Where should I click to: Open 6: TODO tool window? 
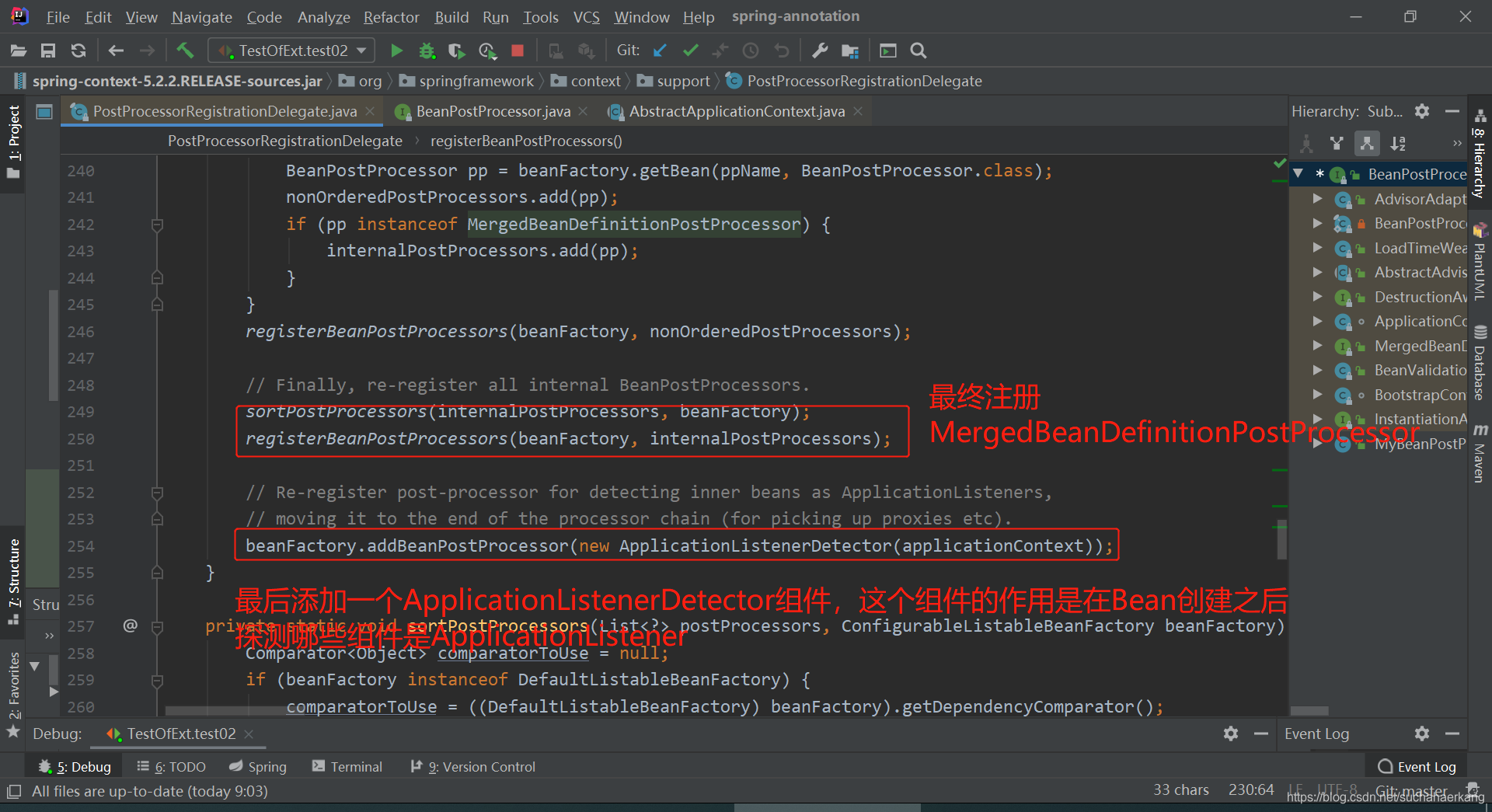coord(172,767)
